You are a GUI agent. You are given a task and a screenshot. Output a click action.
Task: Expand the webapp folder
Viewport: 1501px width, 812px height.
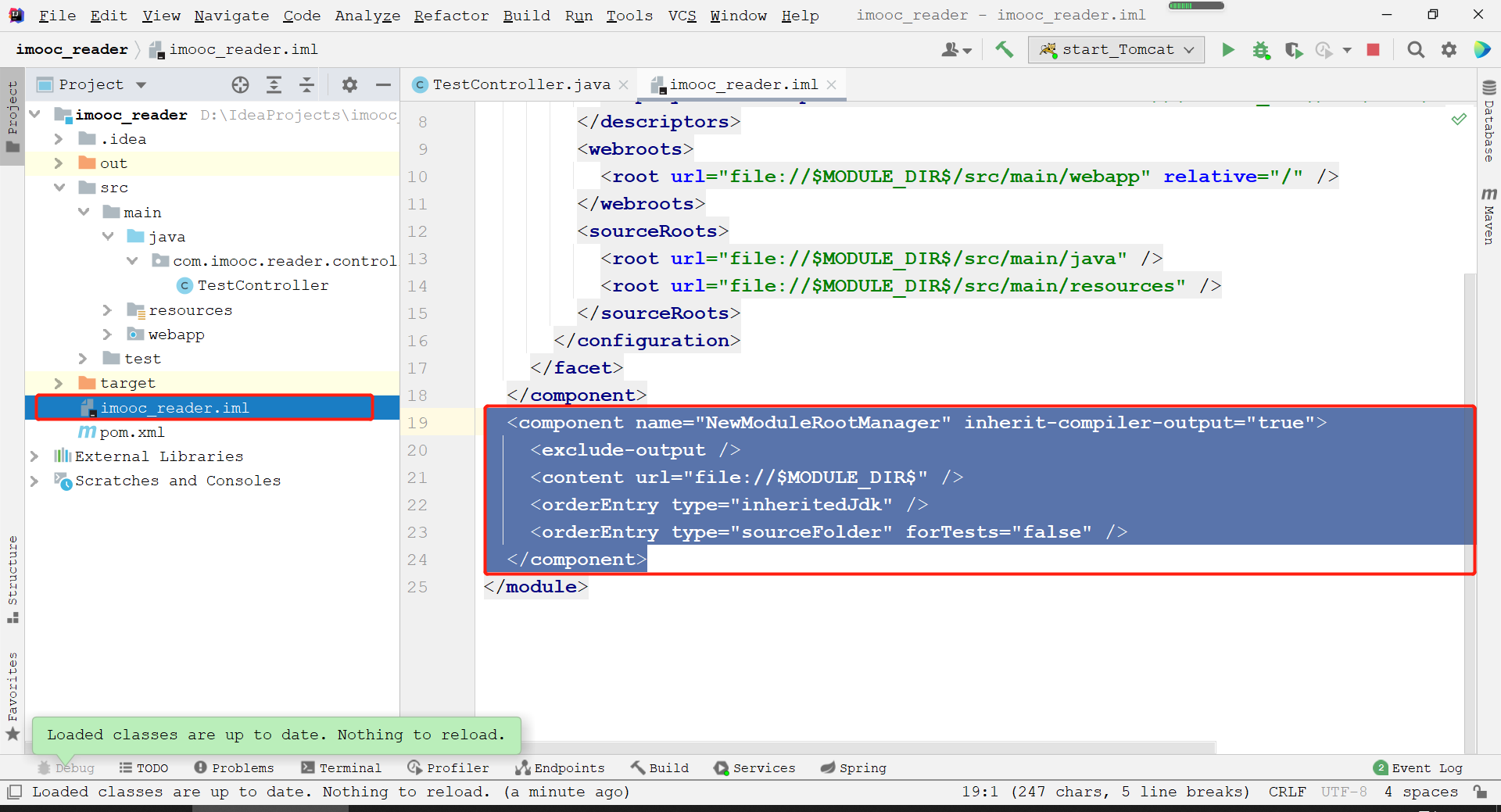107,334
